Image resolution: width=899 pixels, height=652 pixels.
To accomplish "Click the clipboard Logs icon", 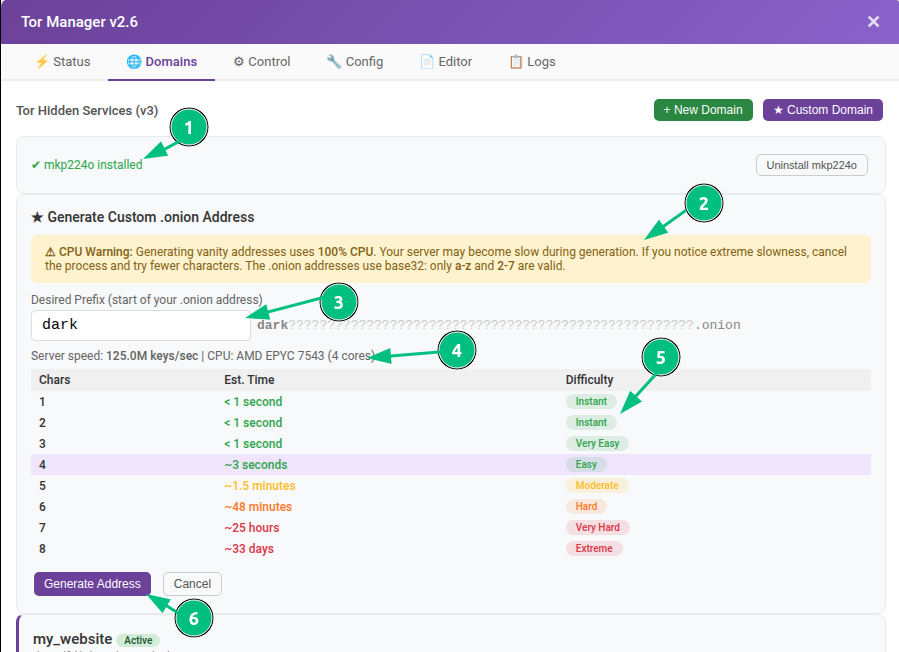I will point(516,61).
